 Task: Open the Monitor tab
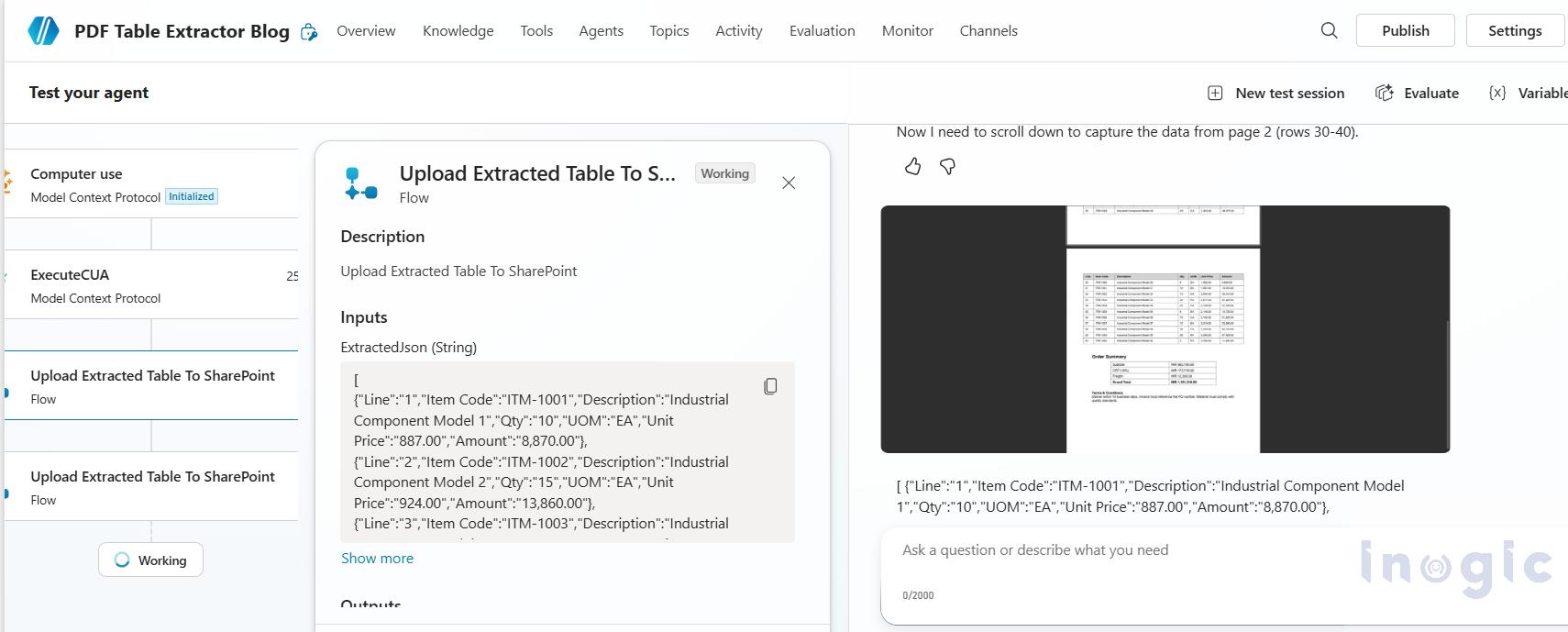[x=908, y=30]
